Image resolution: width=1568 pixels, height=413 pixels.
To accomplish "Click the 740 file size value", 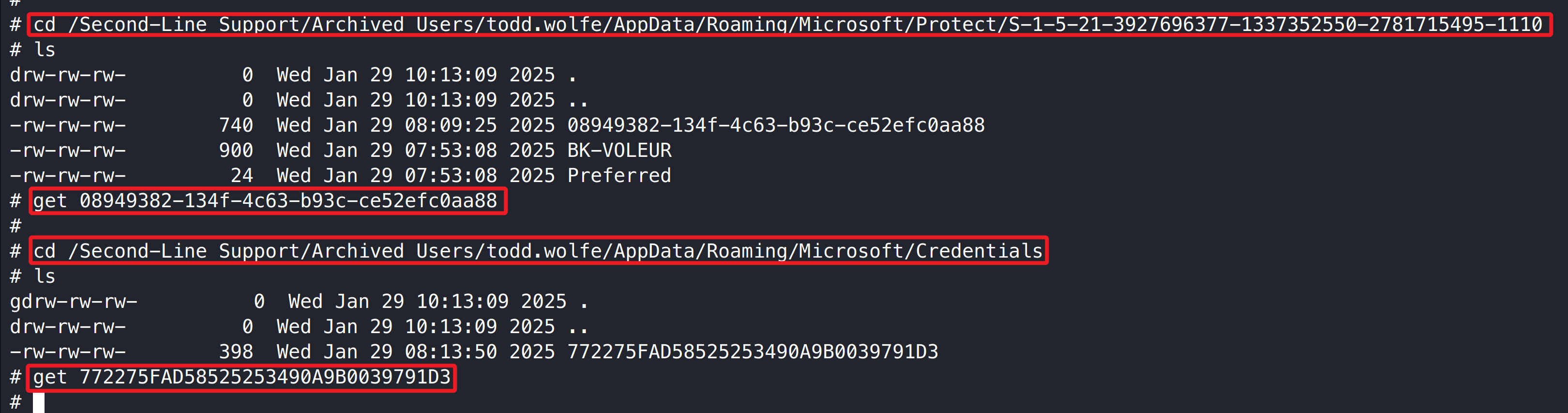I will (236, 125).
